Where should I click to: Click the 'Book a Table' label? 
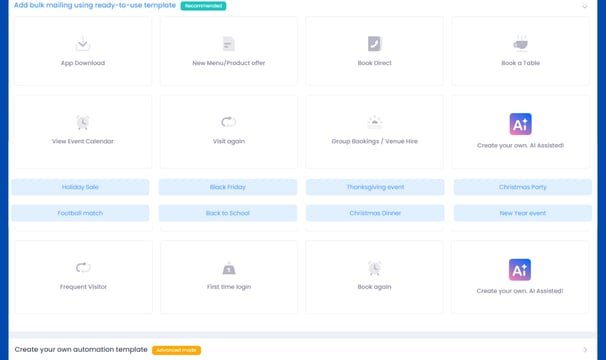[x=520, y=63]
